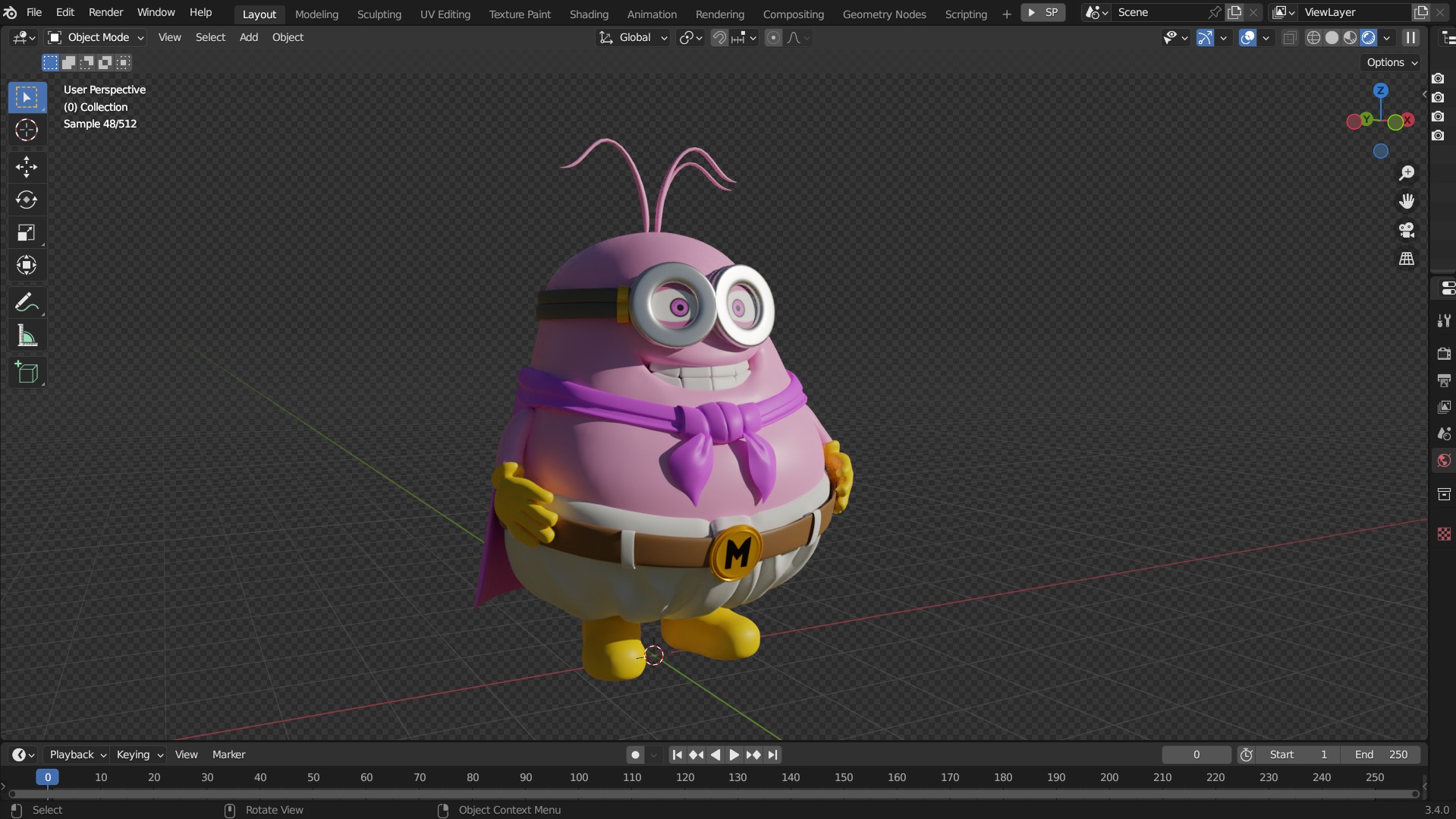Toggle show overlays button
This screenshot has height=819, width=1456.
click(1247, 37)
